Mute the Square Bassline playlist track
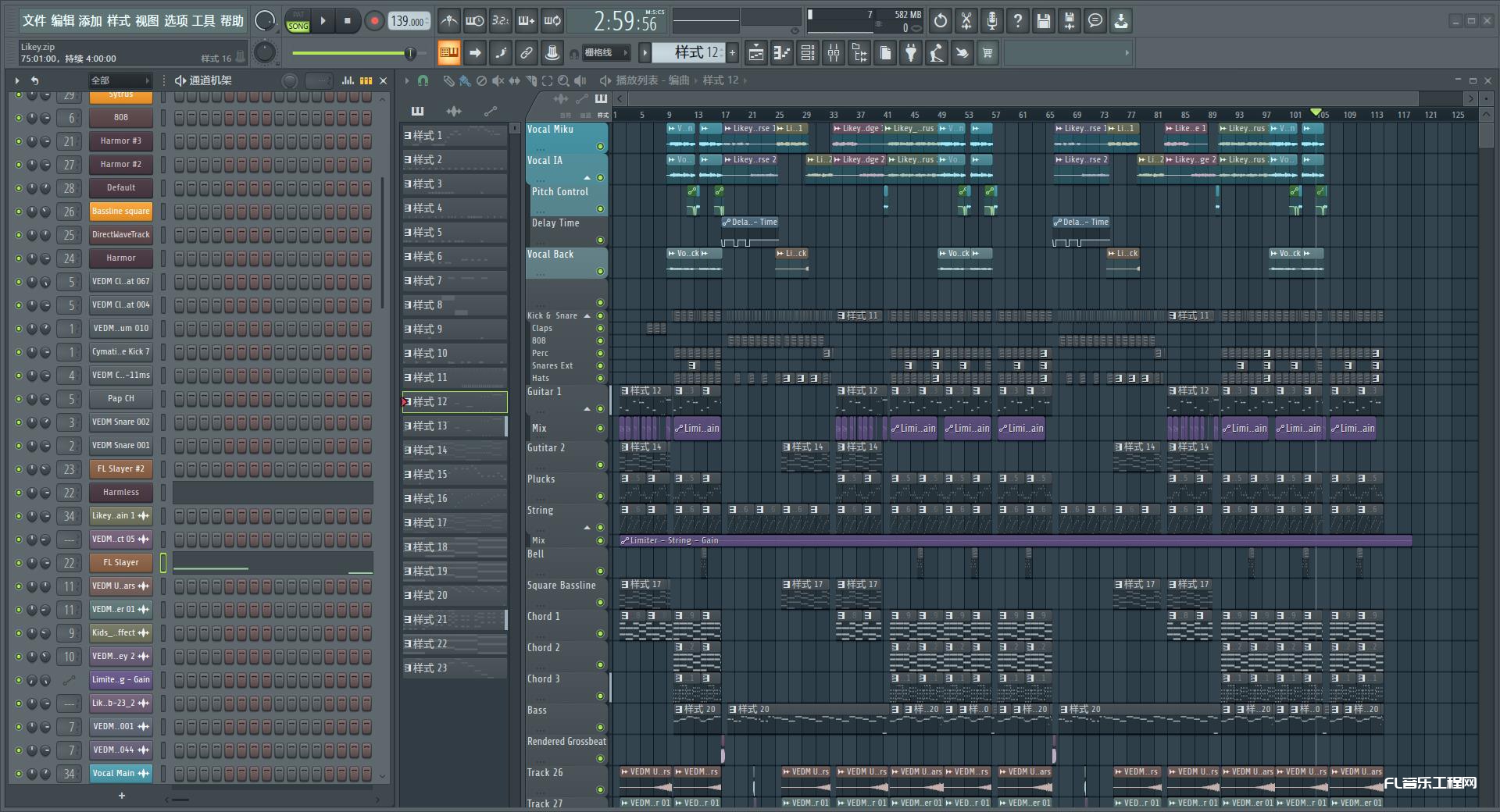 point(600,603)
